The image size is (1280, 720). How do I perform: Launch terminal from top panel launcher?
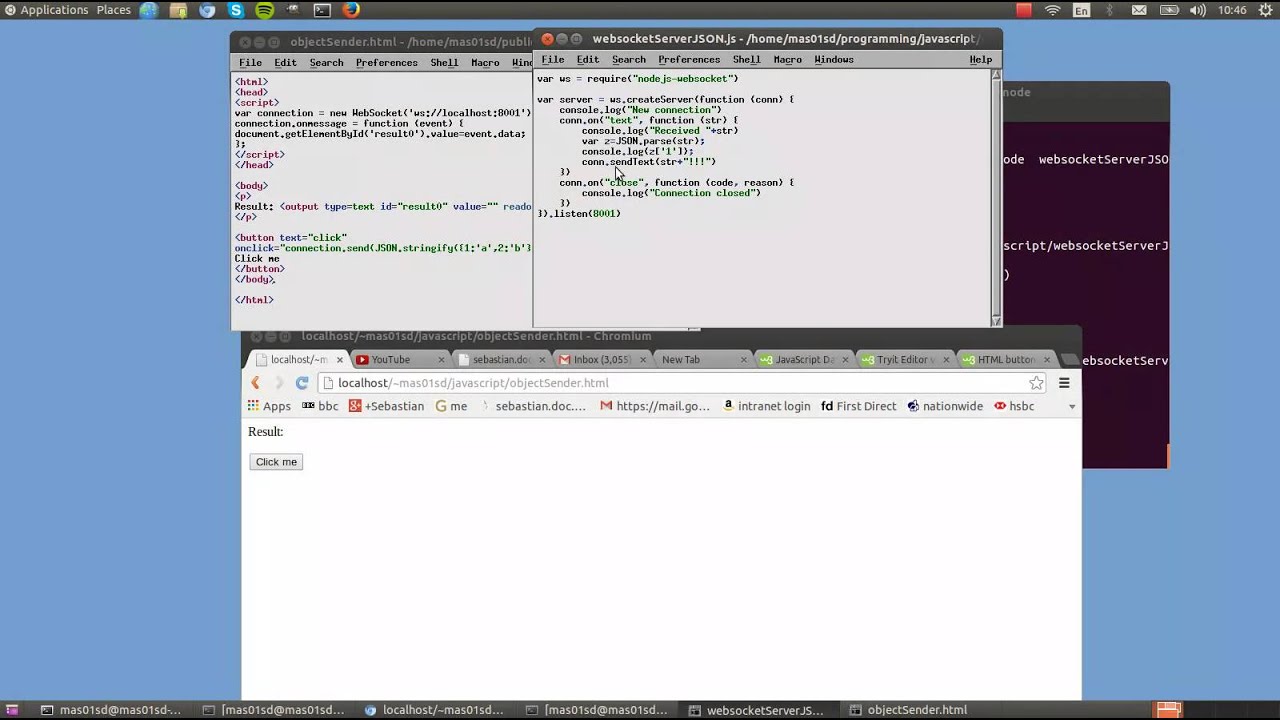[x=322, y=10]
